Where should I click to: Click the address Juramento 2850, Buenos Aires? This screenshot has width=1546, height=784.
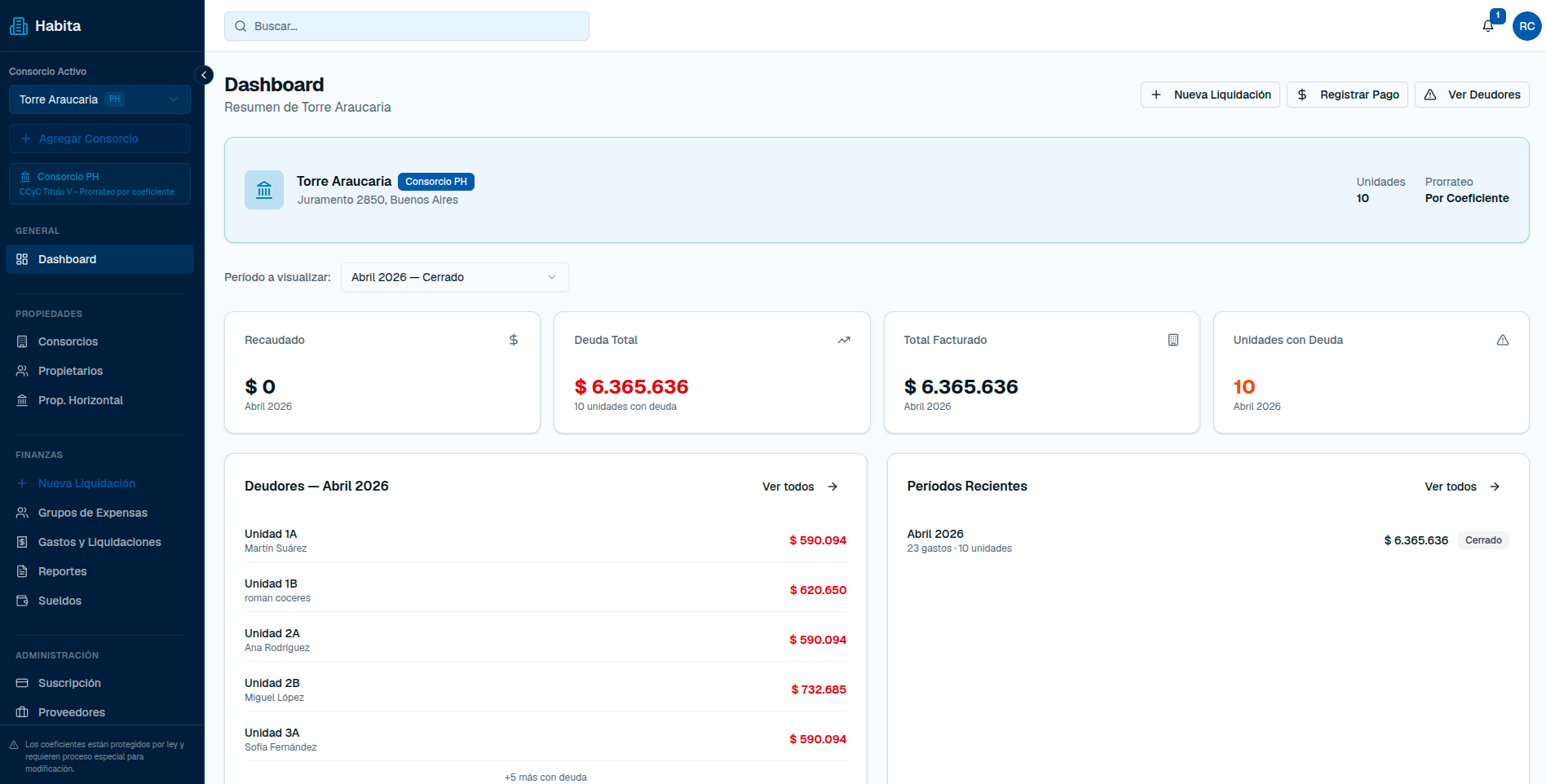coord(378,200)
